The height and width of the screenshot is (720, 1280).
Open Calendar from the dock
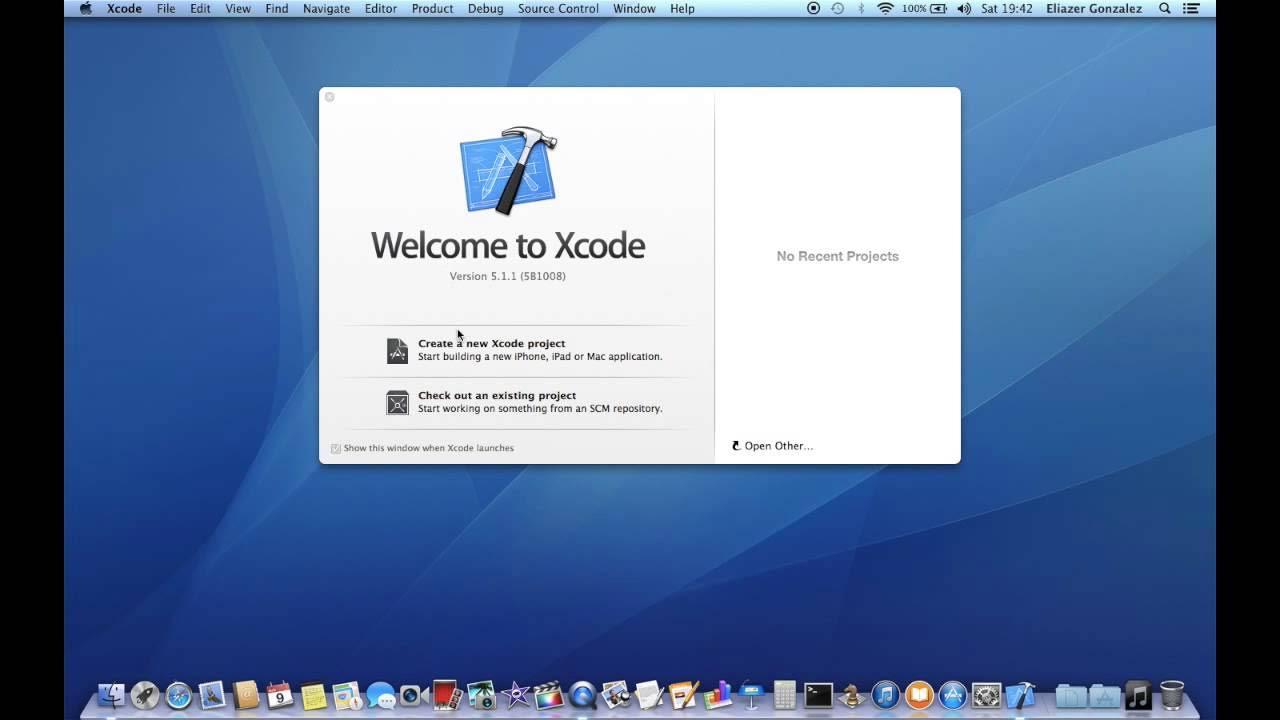280,695
